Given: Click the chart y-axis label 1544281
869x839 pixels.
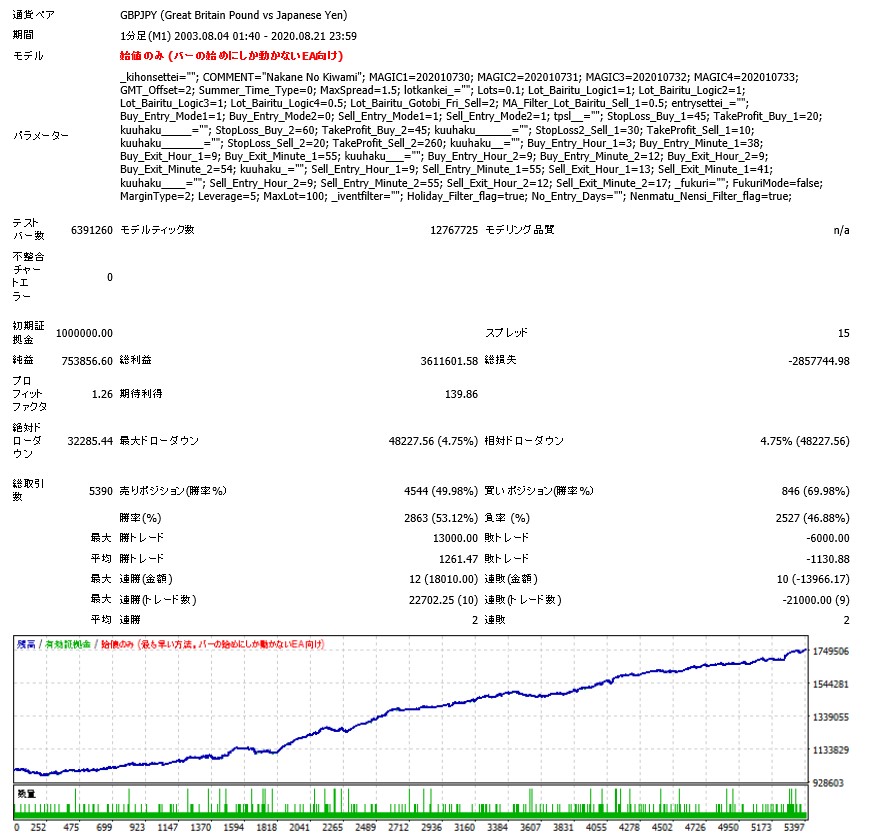Looking at the screenshot, I should (830, 684).
